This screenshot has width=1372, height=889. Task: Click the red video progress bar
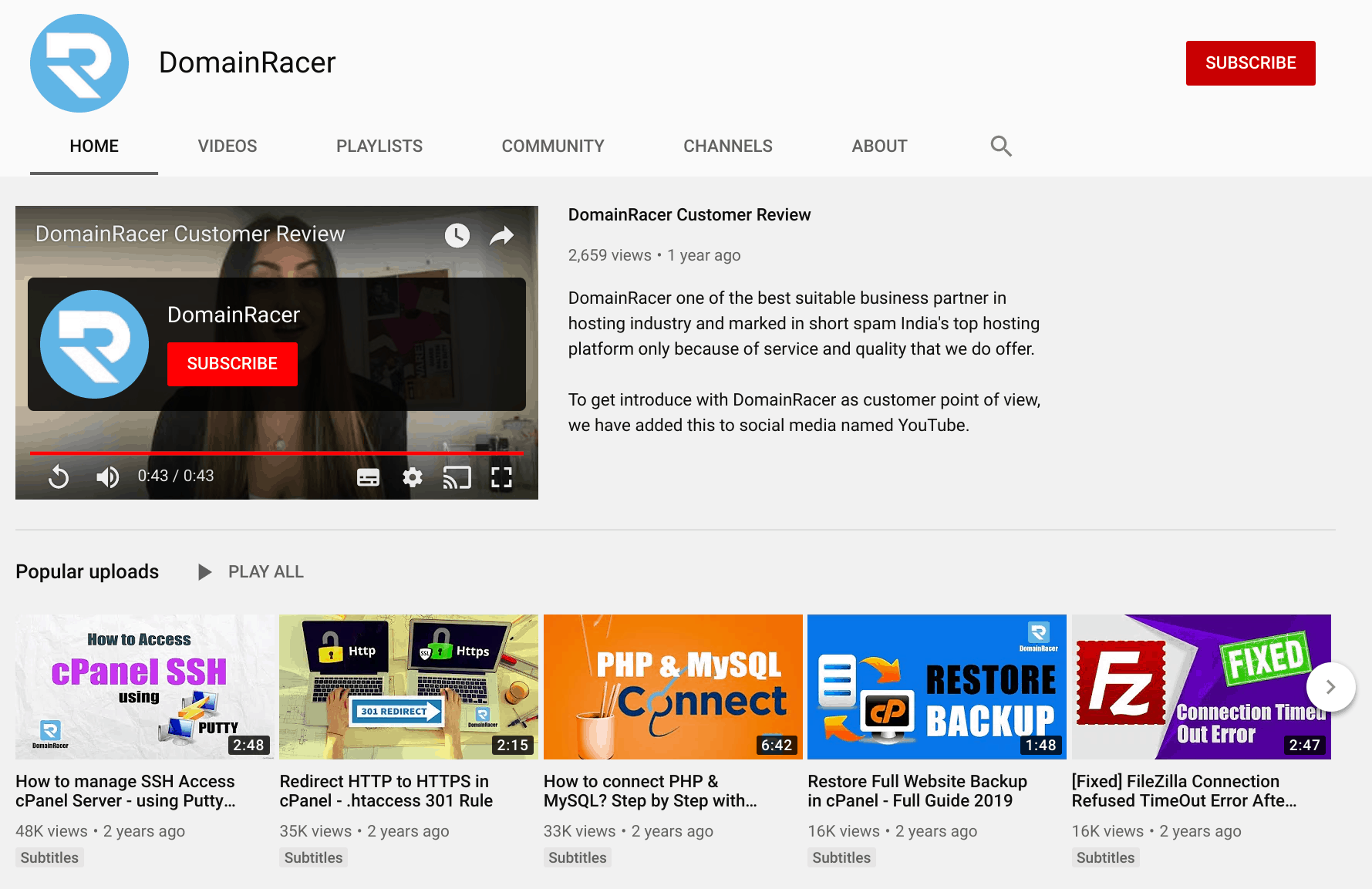point(277,453)
